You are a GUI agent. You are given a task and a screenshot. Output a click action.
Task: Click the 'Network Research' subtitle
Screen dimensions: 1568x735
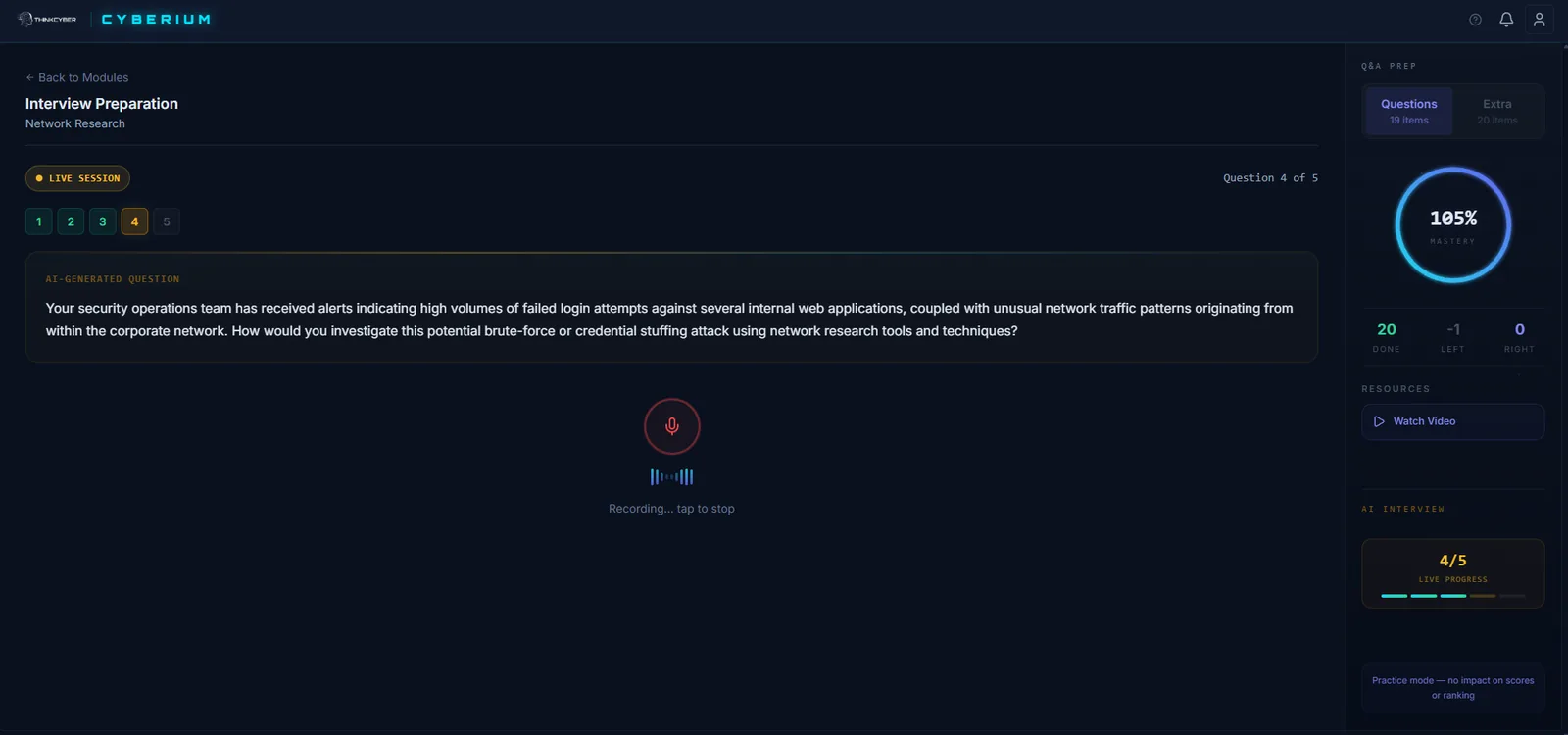(75, 123)
